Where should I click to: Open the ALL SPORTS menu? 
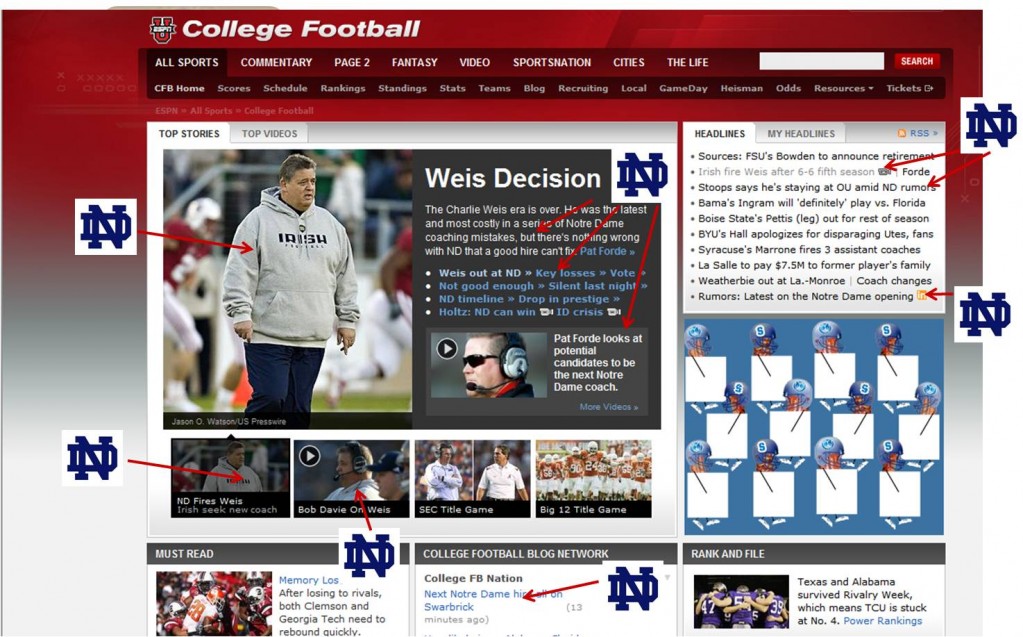187,63
